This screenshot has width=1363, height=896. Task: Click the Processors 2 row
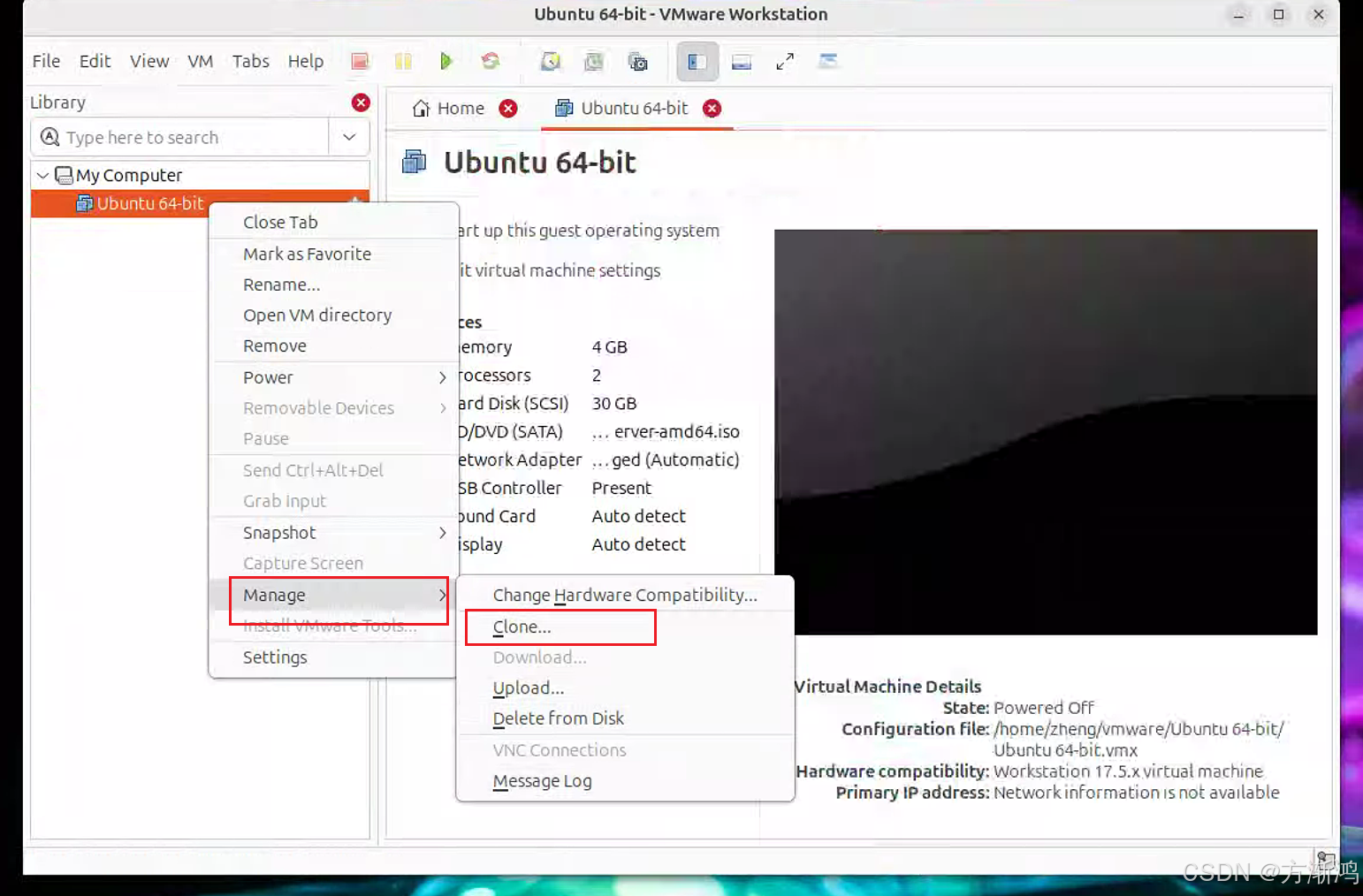click(x=600, y=376)
